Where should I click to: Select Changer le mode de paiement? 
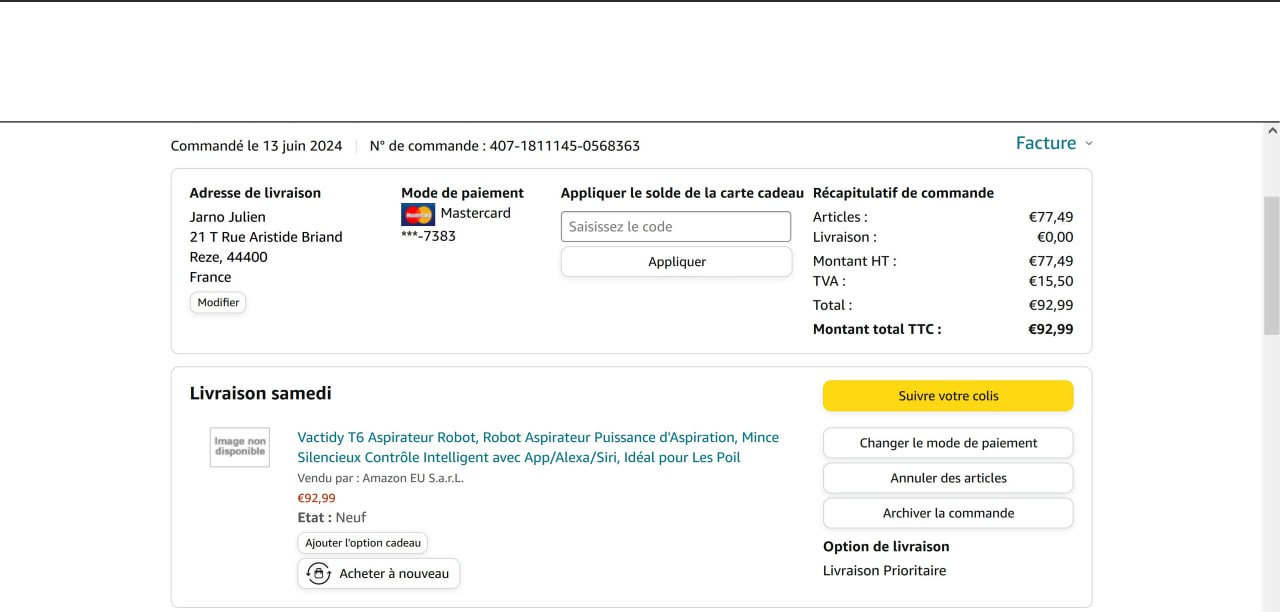point(947,443)
